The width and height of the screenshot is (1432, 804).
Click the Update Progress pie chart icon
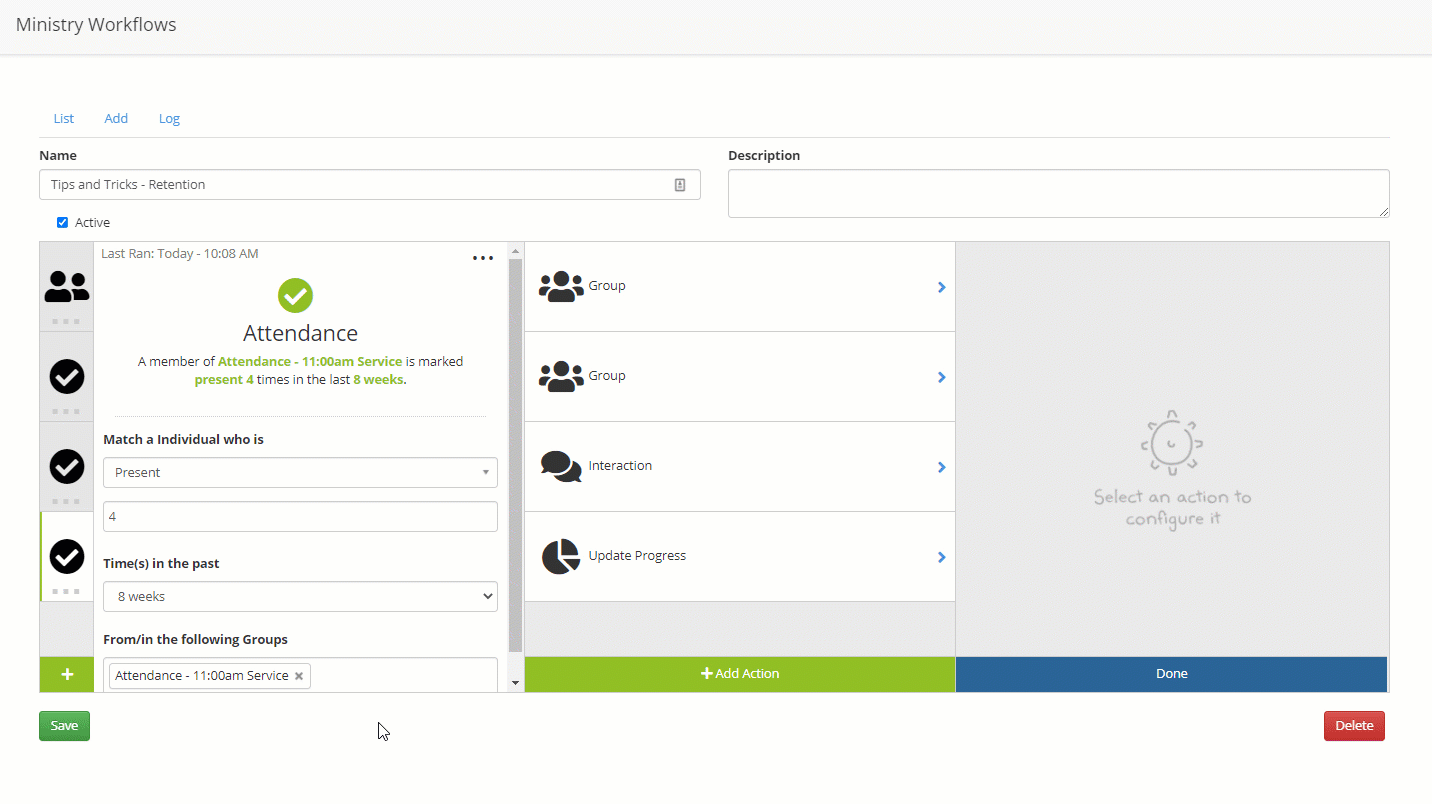pos(560,557)
